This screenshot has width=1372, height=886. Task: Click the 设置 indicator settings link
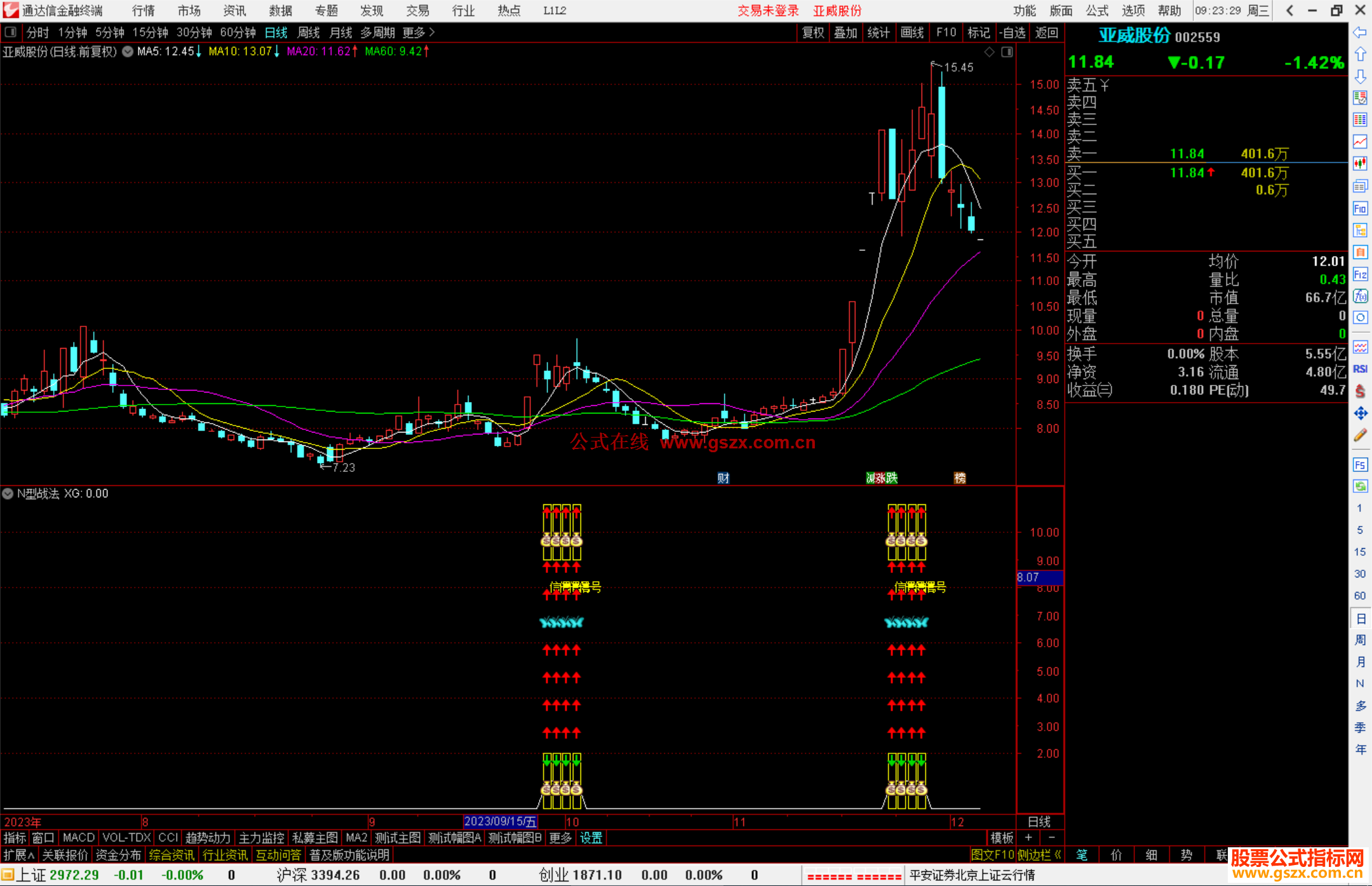(591, 838)
